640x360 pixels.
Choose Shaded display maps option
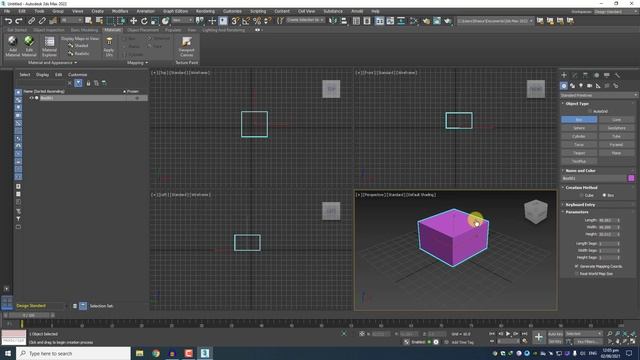(78, 46)
